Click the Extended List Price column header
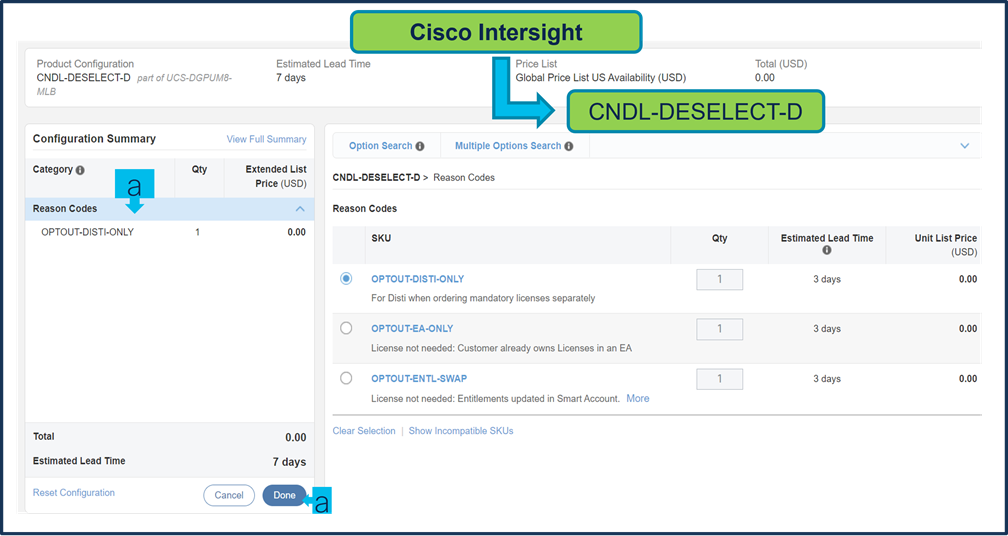This screenshot has width=1008, height=536. pos(276,177)
